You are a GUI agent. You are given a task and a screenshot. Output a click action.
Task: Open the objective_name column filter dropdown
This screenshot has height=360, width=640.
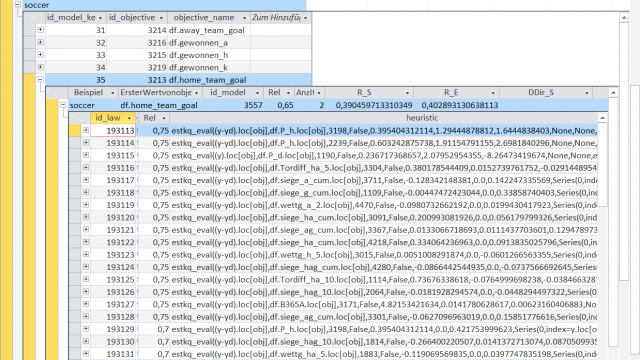coord(244,18)
